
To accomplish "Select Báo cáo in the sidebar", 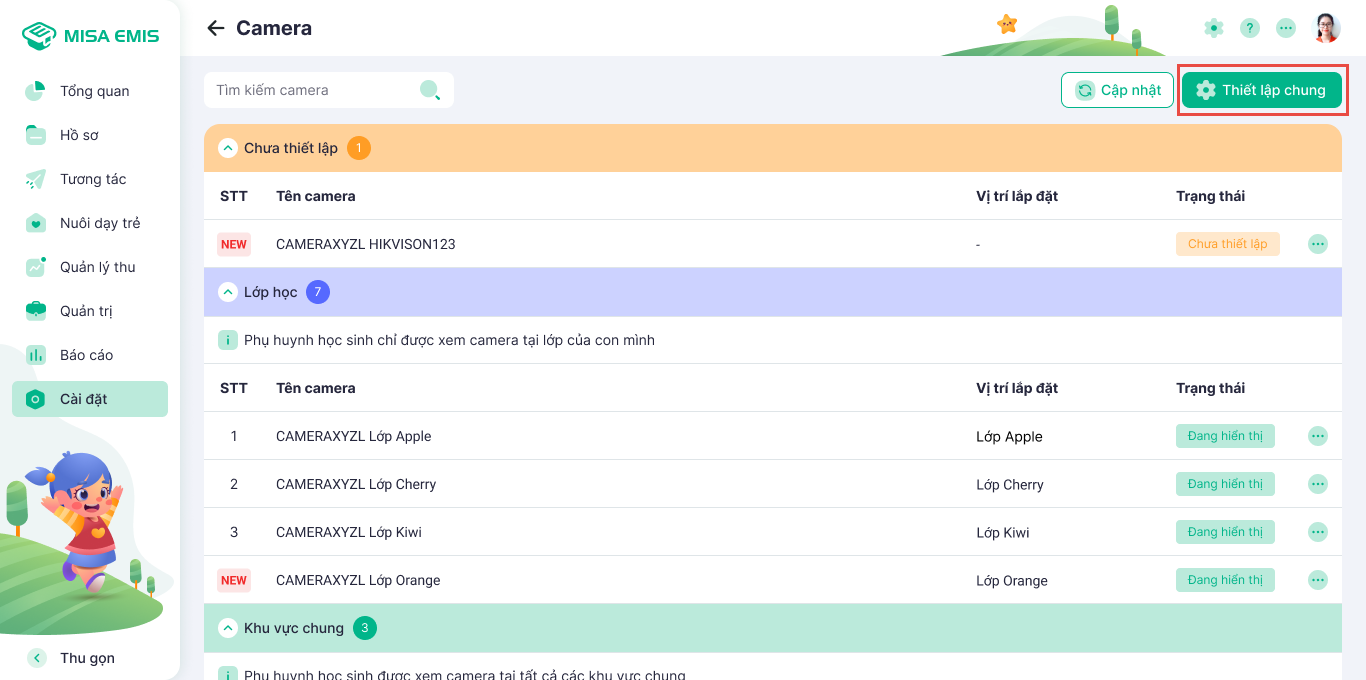I will 86,355.
